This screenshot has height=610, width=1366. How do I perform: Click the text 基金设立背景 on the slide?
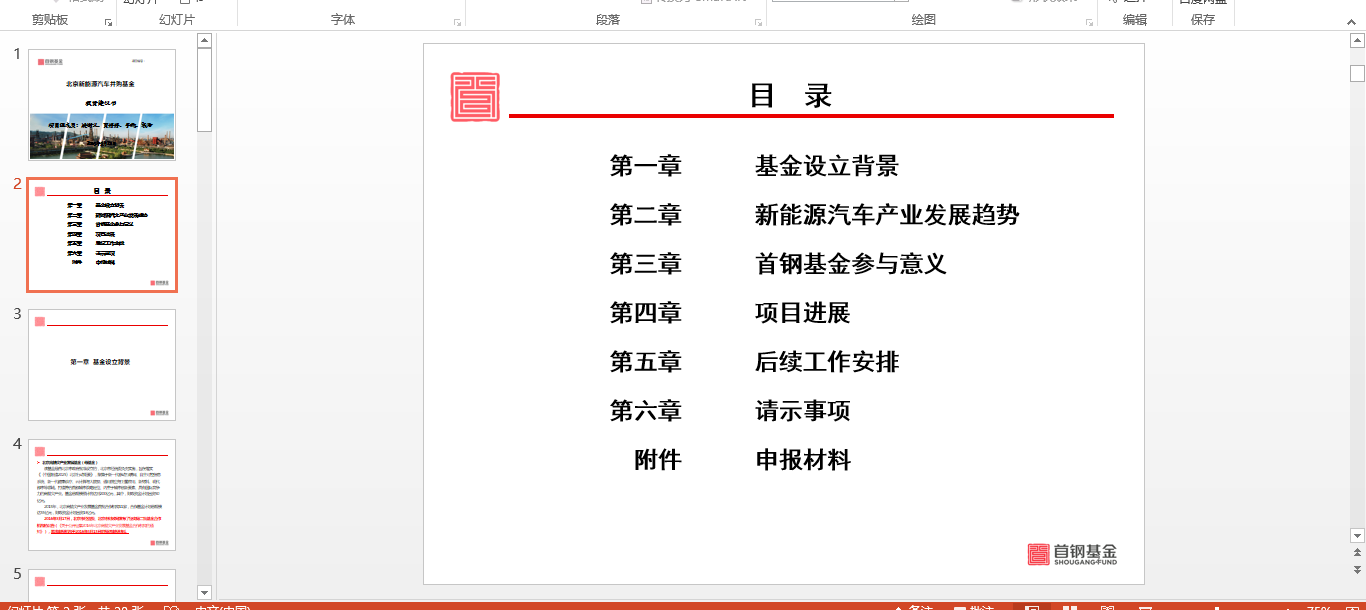coord(827,166)
